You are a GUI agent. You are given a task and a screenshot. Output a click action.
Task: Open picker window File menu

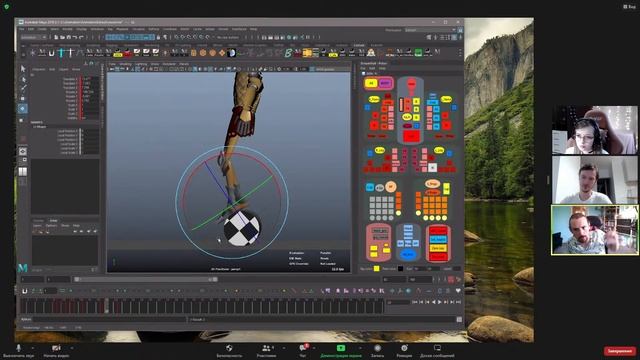tap(363, 69)
